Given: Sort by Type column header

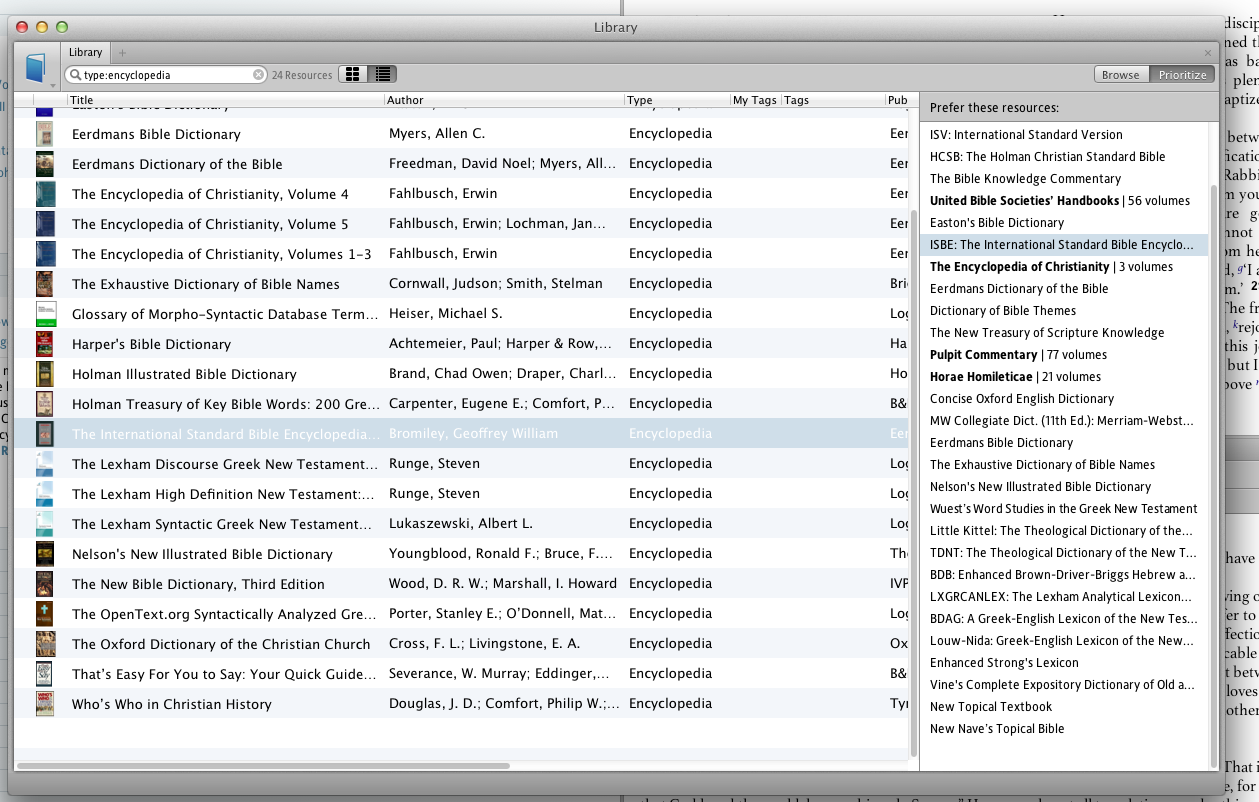Looking at the screenshot, I should click(677, 100).
